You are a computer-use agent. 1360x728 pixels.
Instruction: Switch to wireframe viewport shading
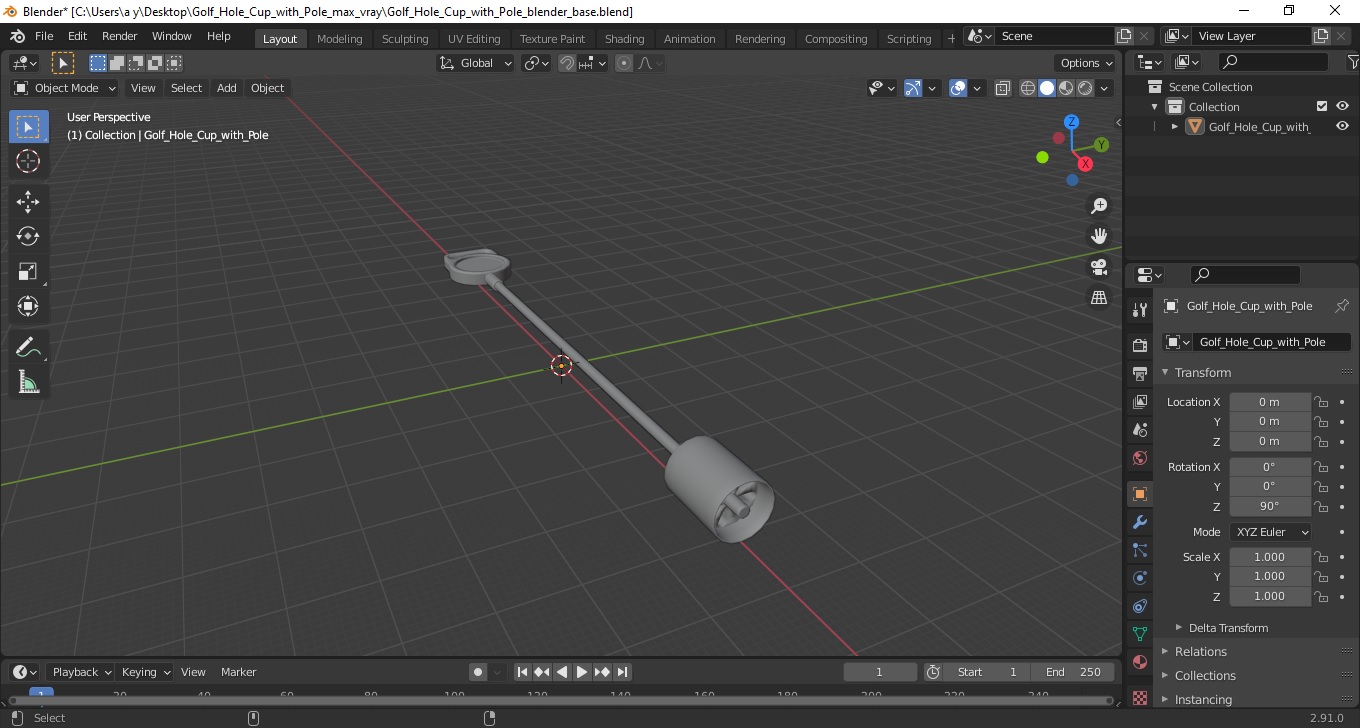coord(1028,88)
